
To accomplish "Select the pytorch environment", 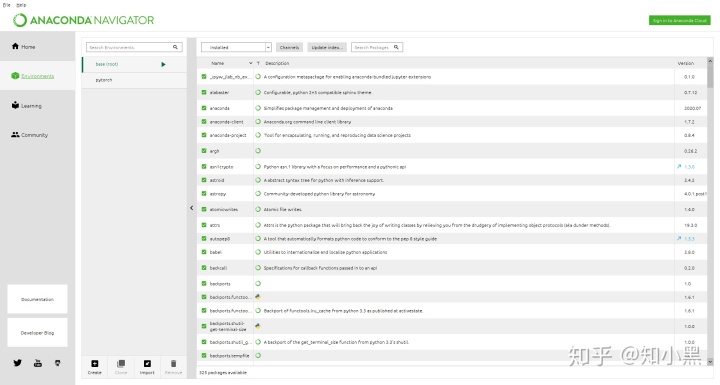I will pyautogui.click(x=134, y=80).
